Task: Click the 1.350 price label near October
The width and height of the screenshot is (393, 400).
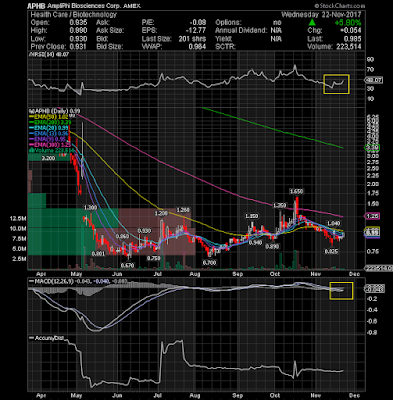Action: 279,205
